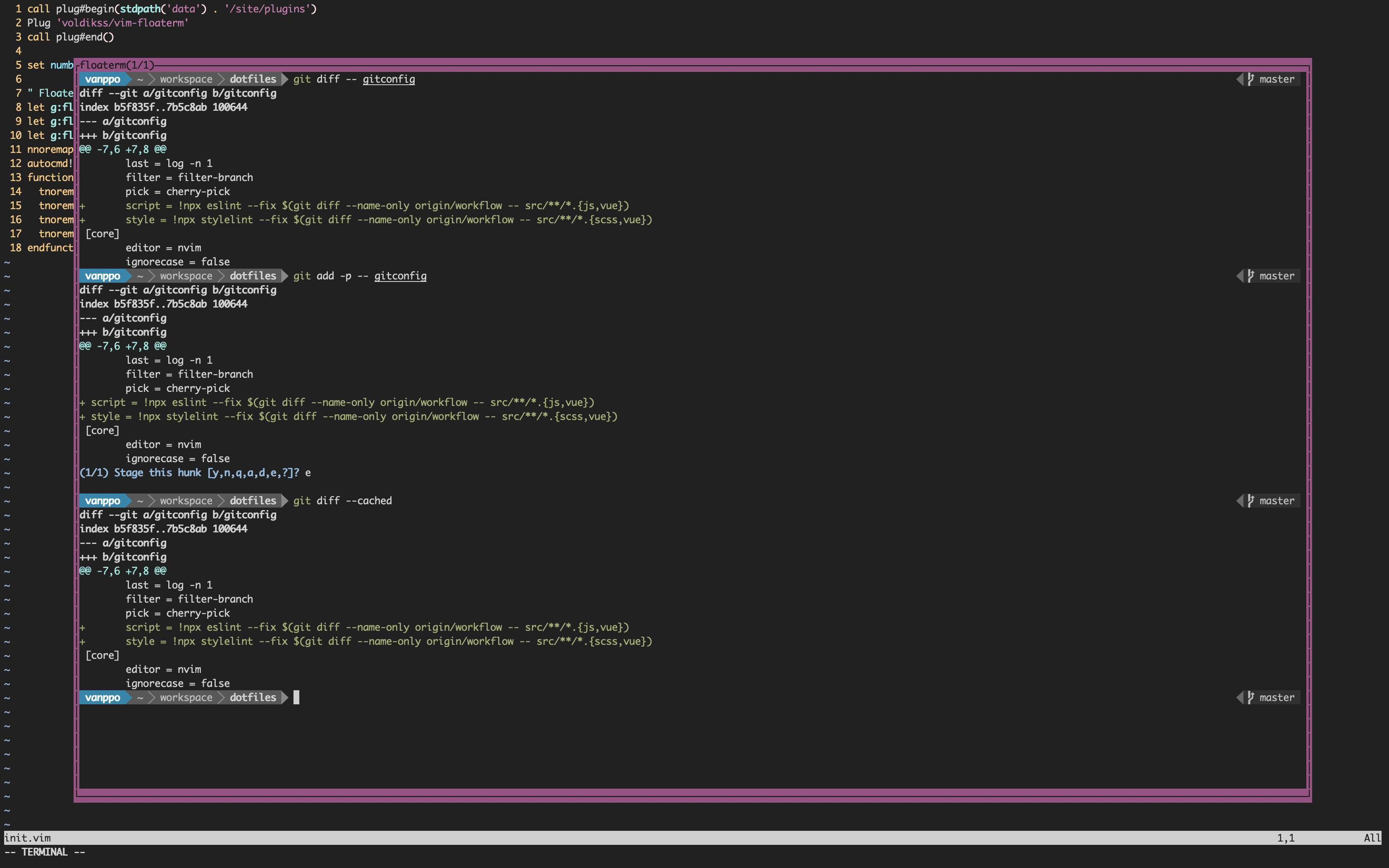Screen dimensions: 1389x868
Task: Click the vanppo segment on the final prompt
Action: click(103, 698)
